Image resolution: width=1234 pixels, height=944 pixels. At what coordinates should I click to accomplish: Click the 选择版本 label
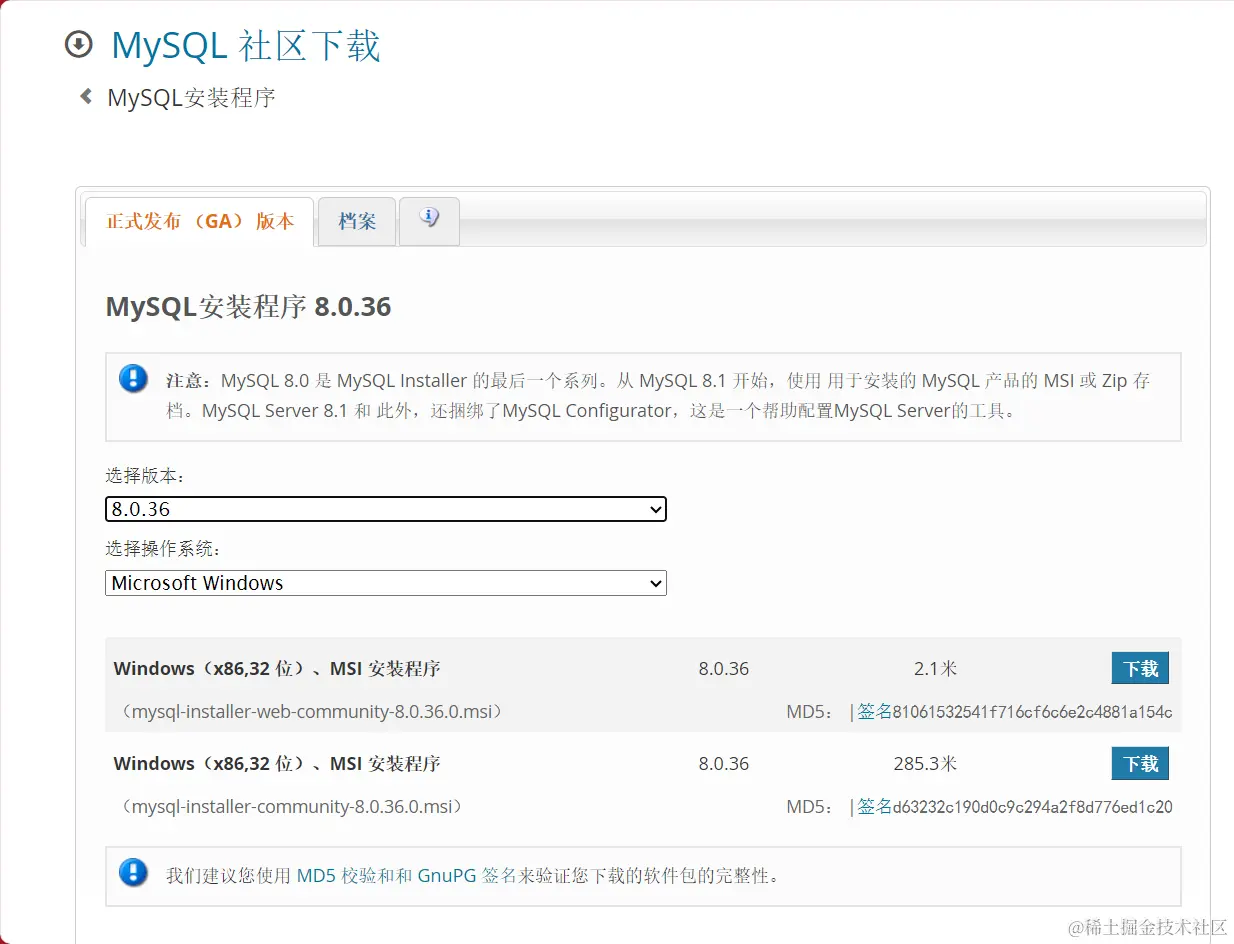(x=146, y=475)
